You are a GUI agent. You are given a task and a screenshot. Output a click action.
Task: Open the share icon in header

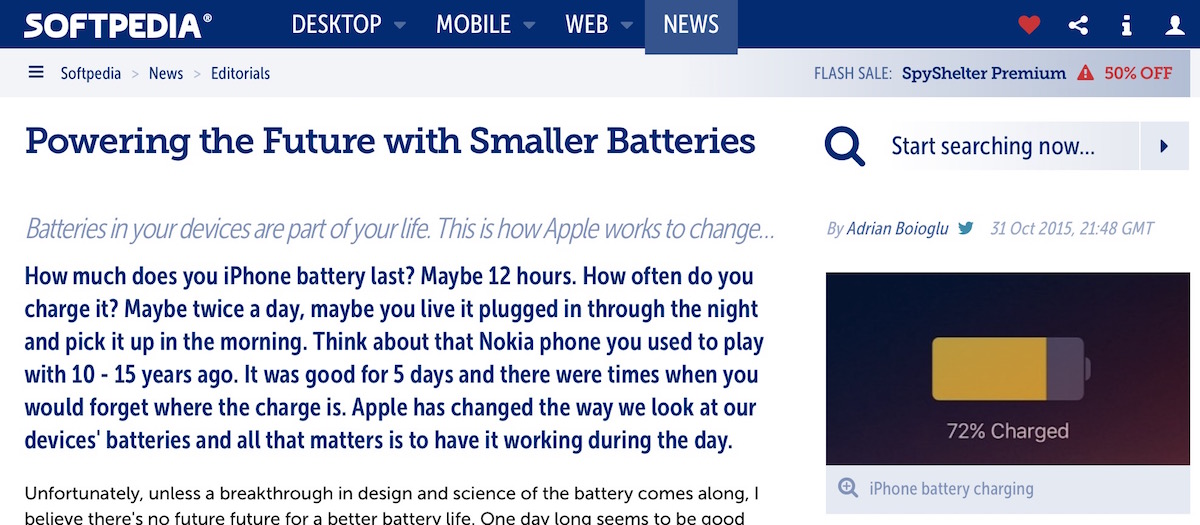tap(1078, 26)
